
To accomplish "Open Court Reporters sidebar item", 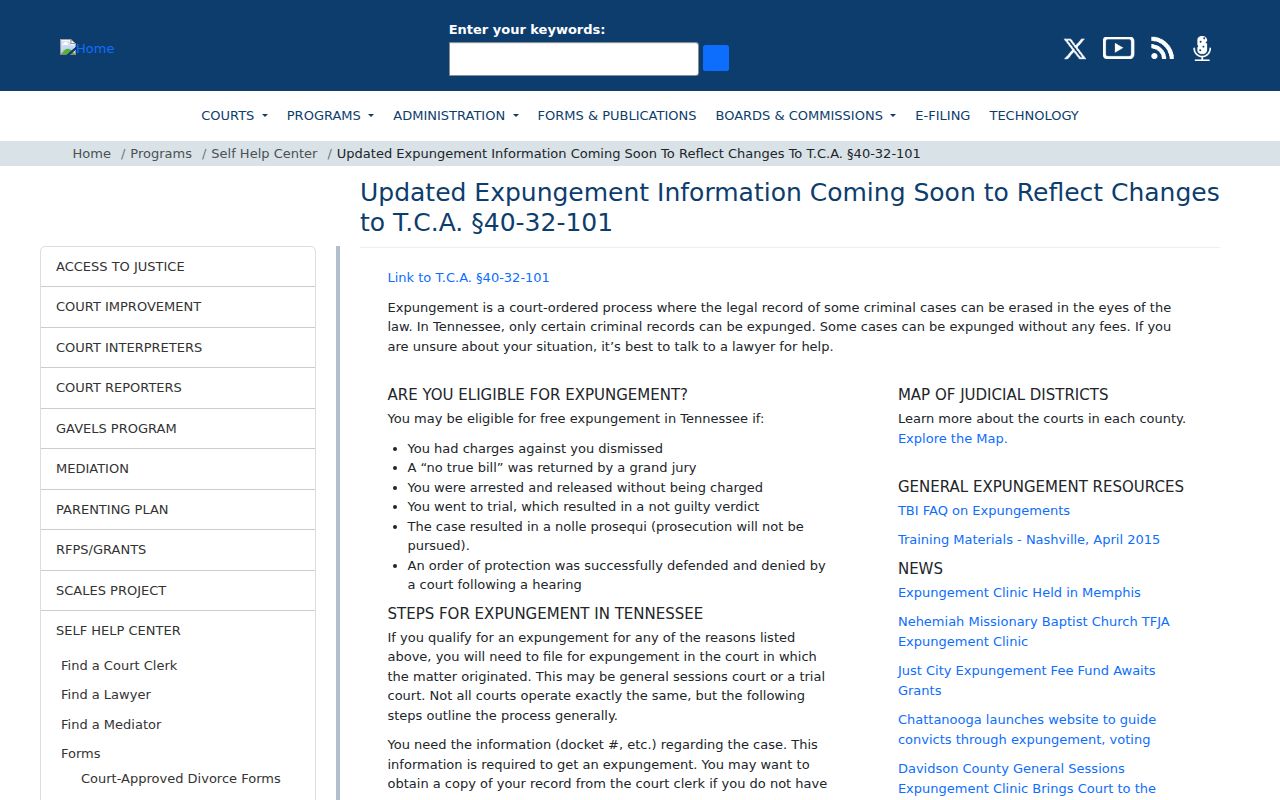I will 178,388.
